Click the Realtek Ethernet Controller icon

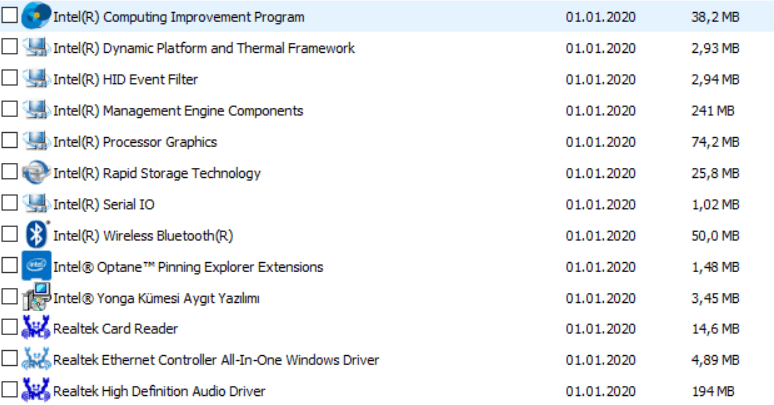[36, 359]
